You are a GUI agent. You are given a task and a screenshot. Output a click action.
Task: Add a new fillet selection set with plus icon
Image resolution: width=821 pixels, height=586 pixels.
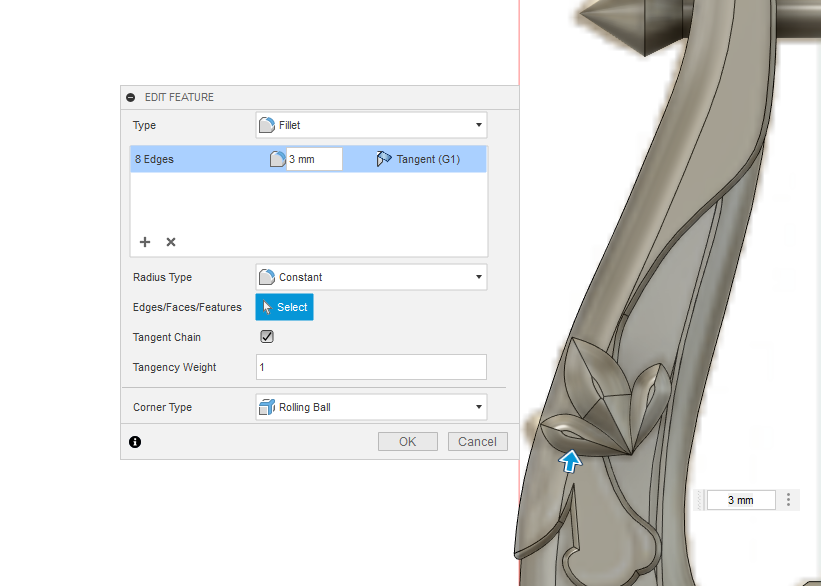144,242
